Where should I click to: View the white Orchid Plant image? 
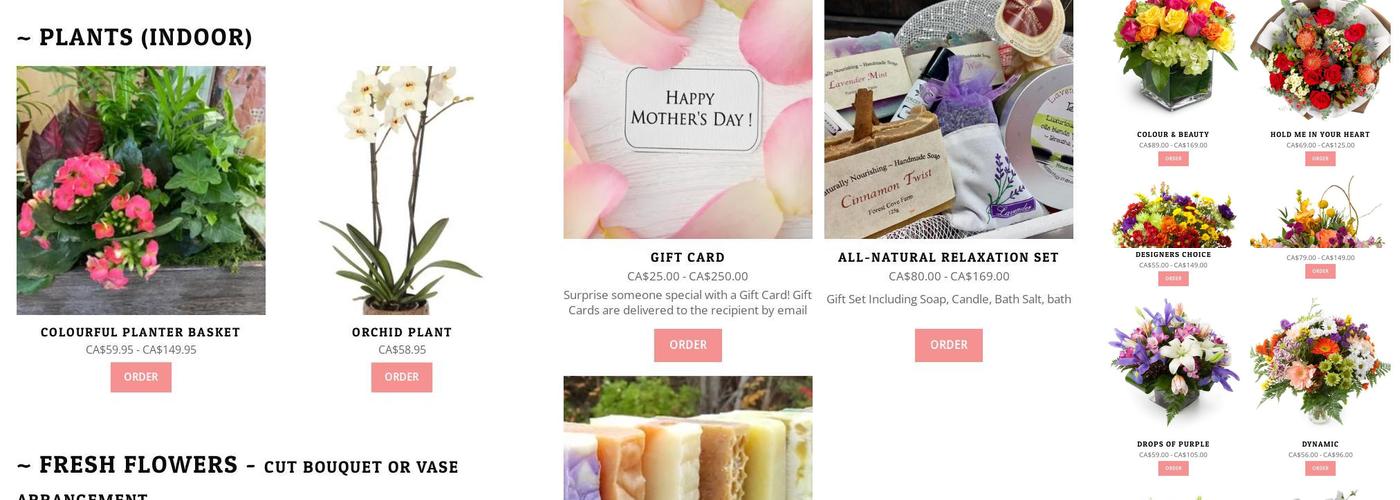[402, 190]
